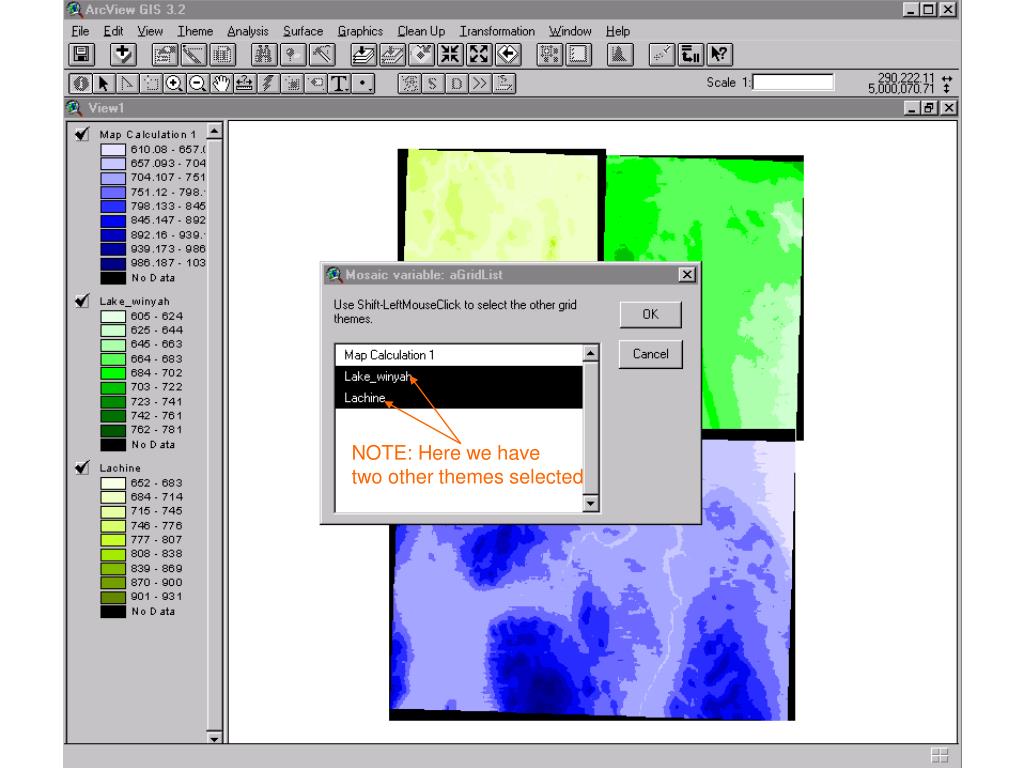Click the 762 - 781 legend label
Image resolution: width=1024 pixels, height=768 pixels.
click(156, 430)
